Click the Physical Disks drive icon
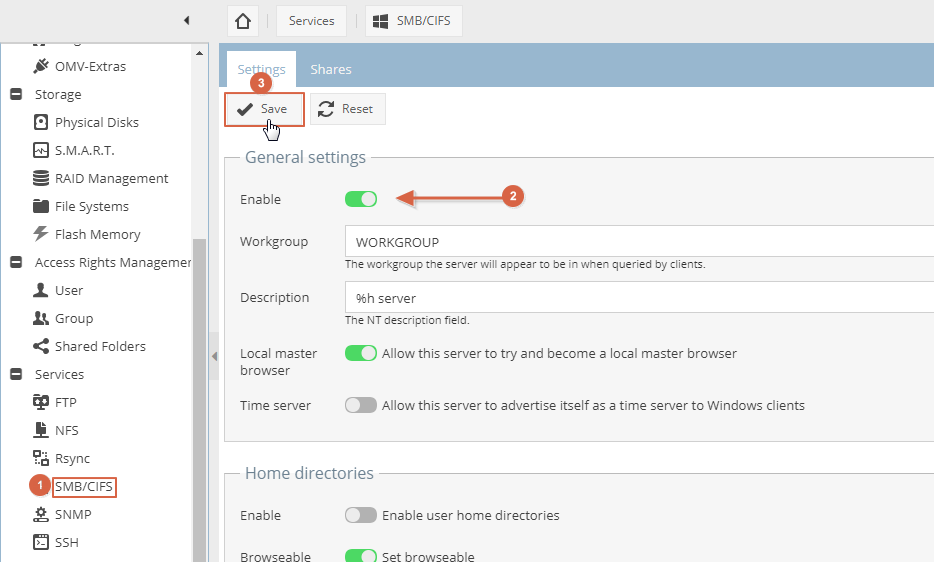 (x=41, y=122)
